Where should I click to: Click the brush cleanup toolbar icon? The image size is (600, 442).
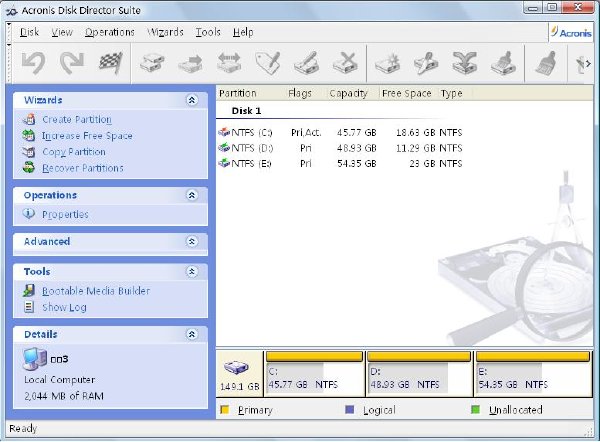coord(546,63)
